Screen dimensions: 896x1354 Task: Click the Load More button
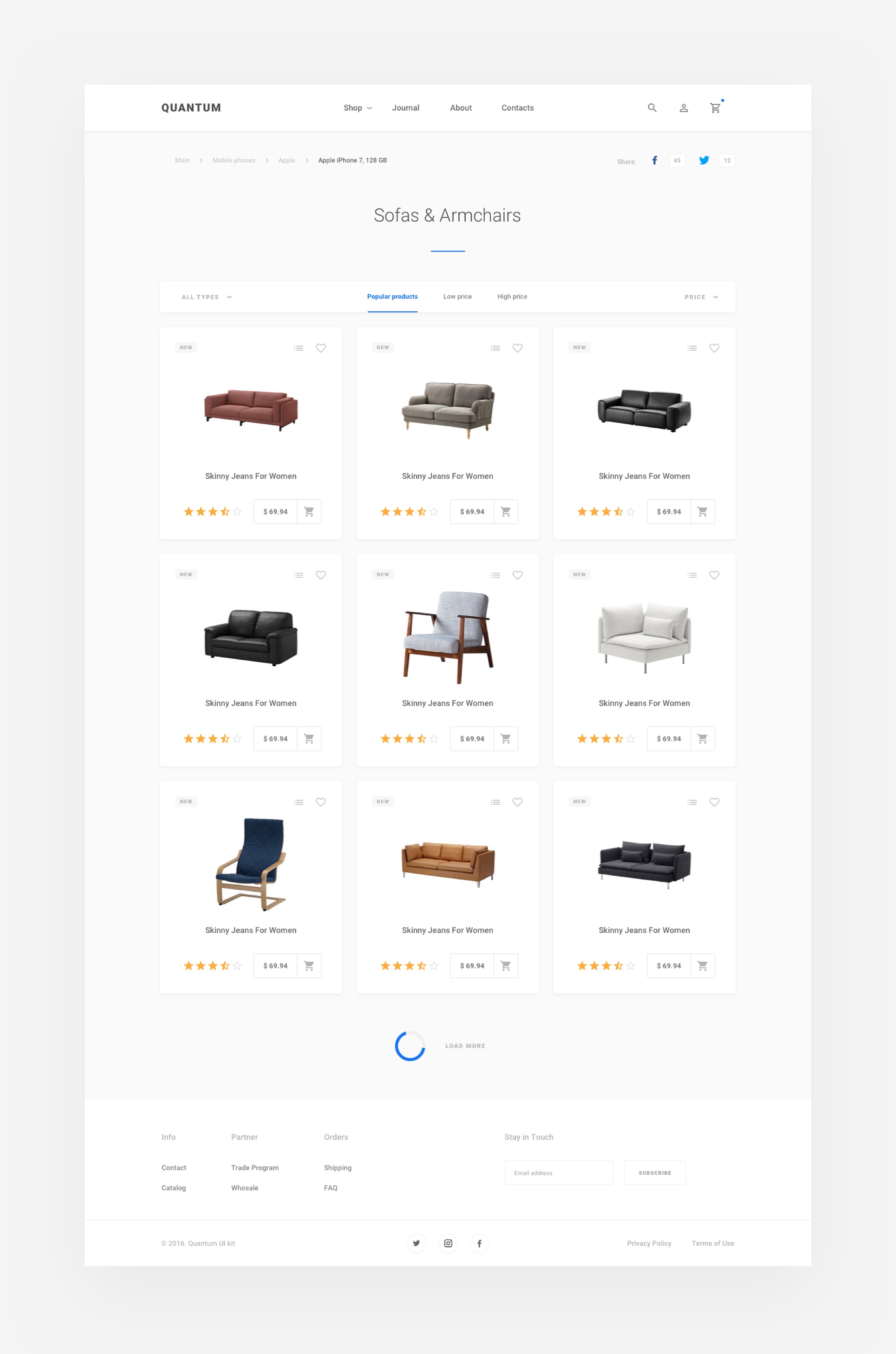point(466,1045)
